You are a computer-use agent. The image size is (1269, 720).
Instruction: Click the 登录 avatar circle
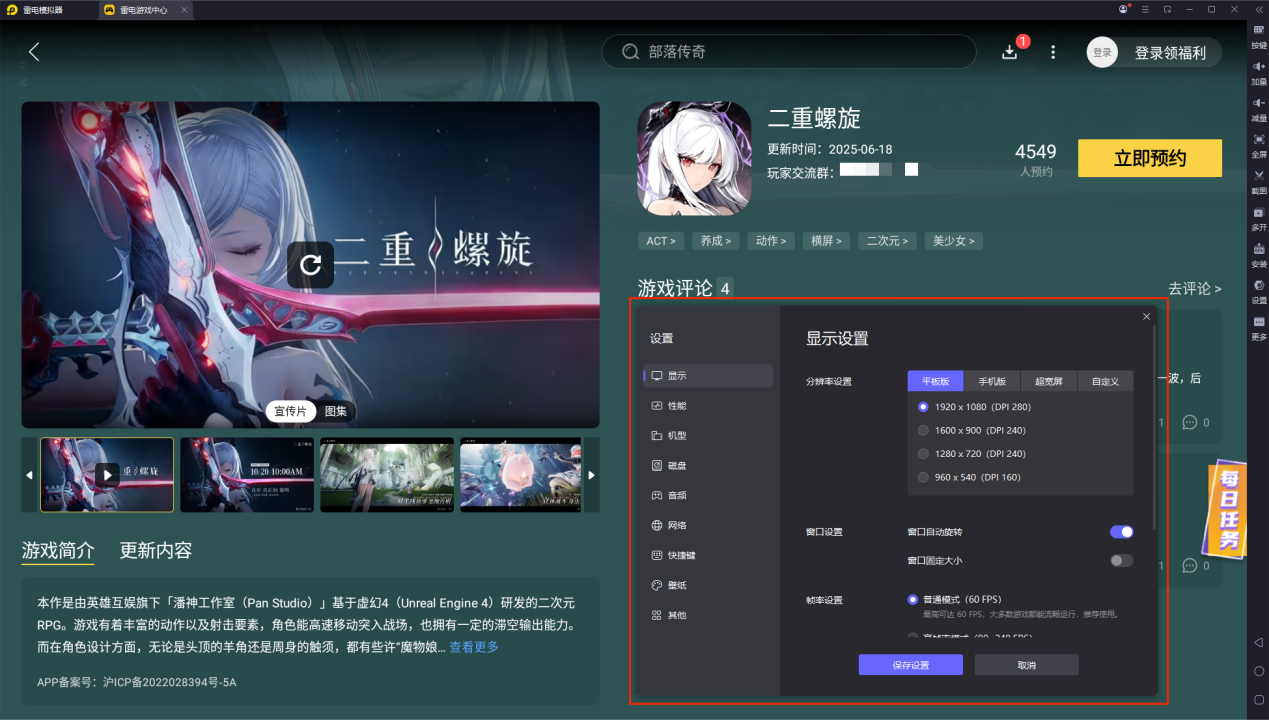point(1102,53)
